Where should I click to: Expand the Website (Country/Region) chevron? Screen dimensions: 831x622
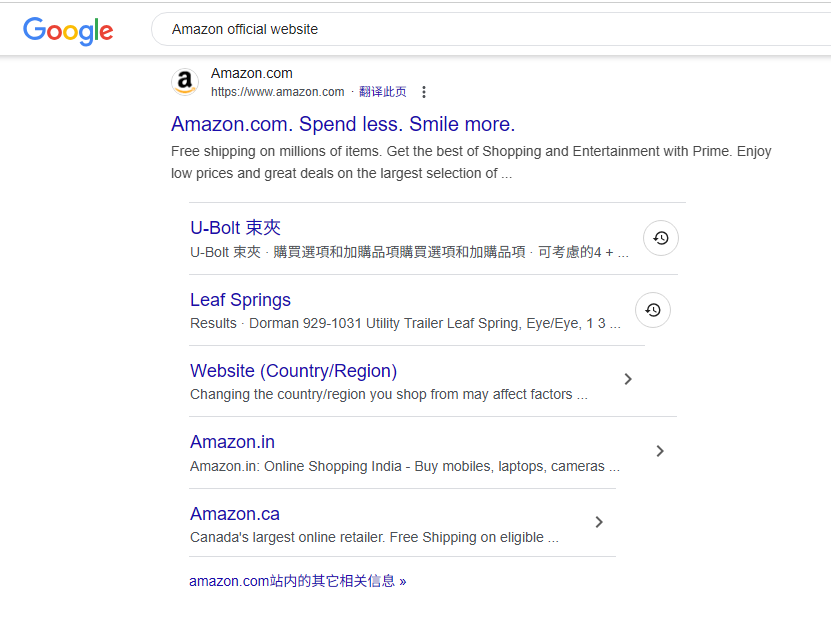[628, 379]
